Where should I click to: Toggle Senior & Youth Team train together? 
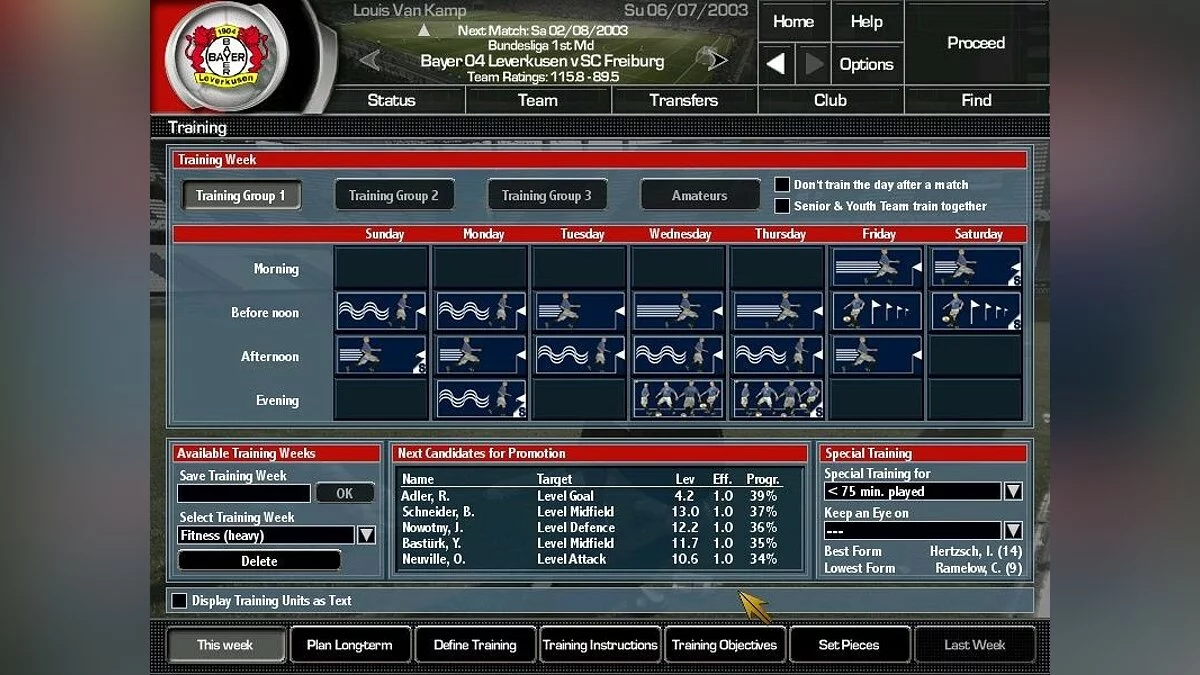782,206
